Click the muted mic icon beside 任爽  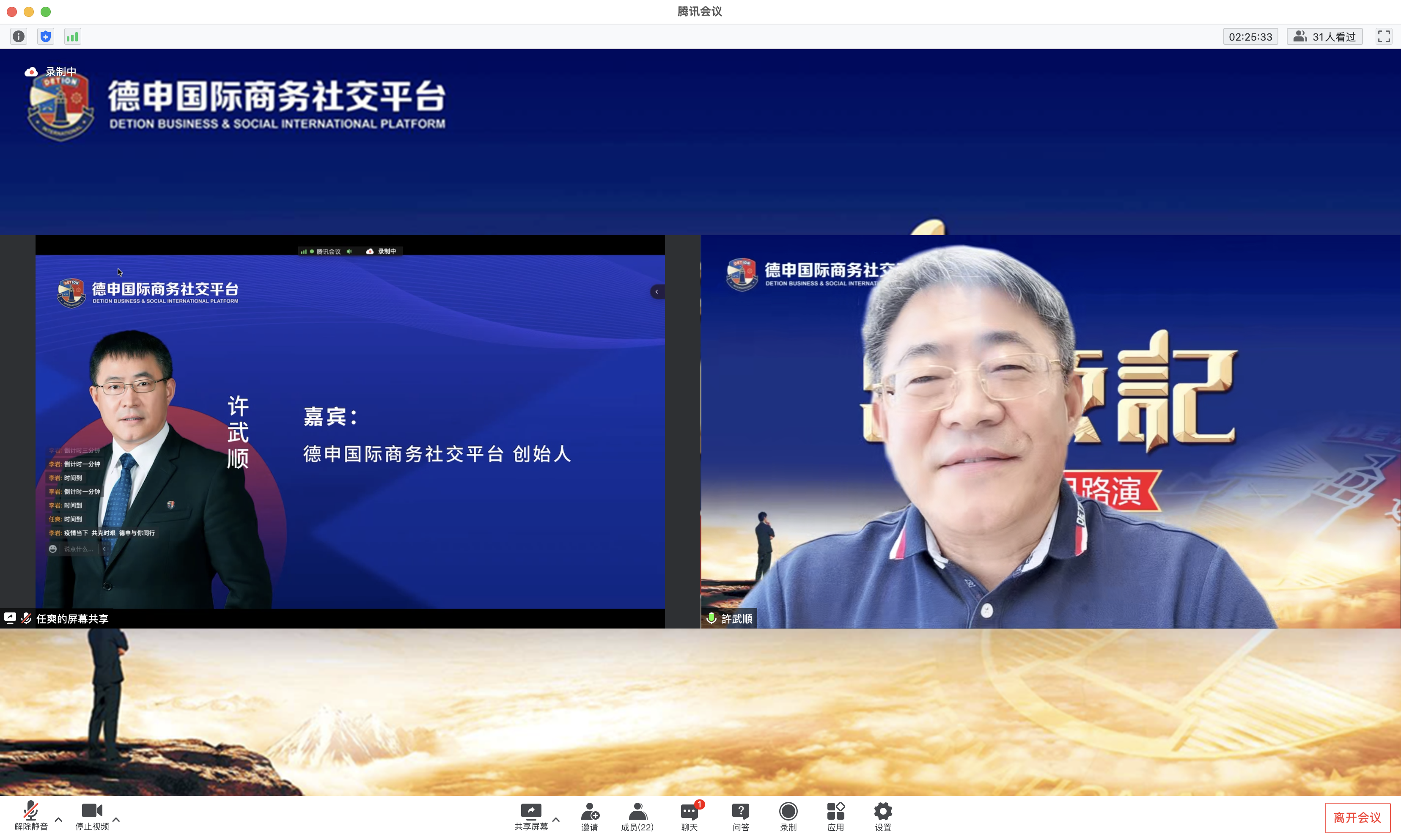pyautogui.click(x=26, y=619)
